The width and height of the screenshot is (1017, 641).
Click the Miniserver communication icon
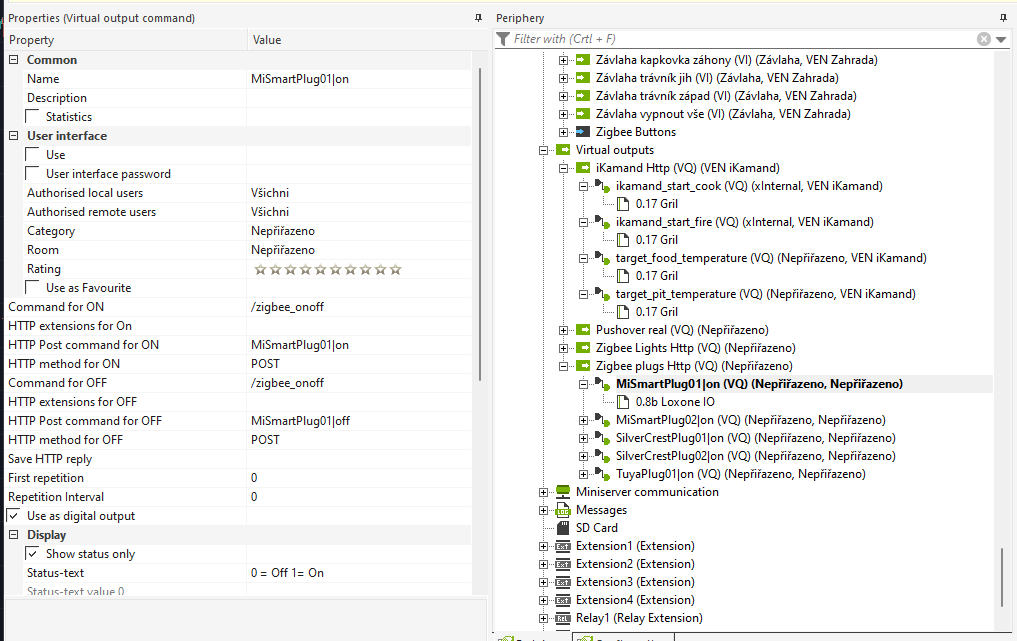(x=563, y=492)
